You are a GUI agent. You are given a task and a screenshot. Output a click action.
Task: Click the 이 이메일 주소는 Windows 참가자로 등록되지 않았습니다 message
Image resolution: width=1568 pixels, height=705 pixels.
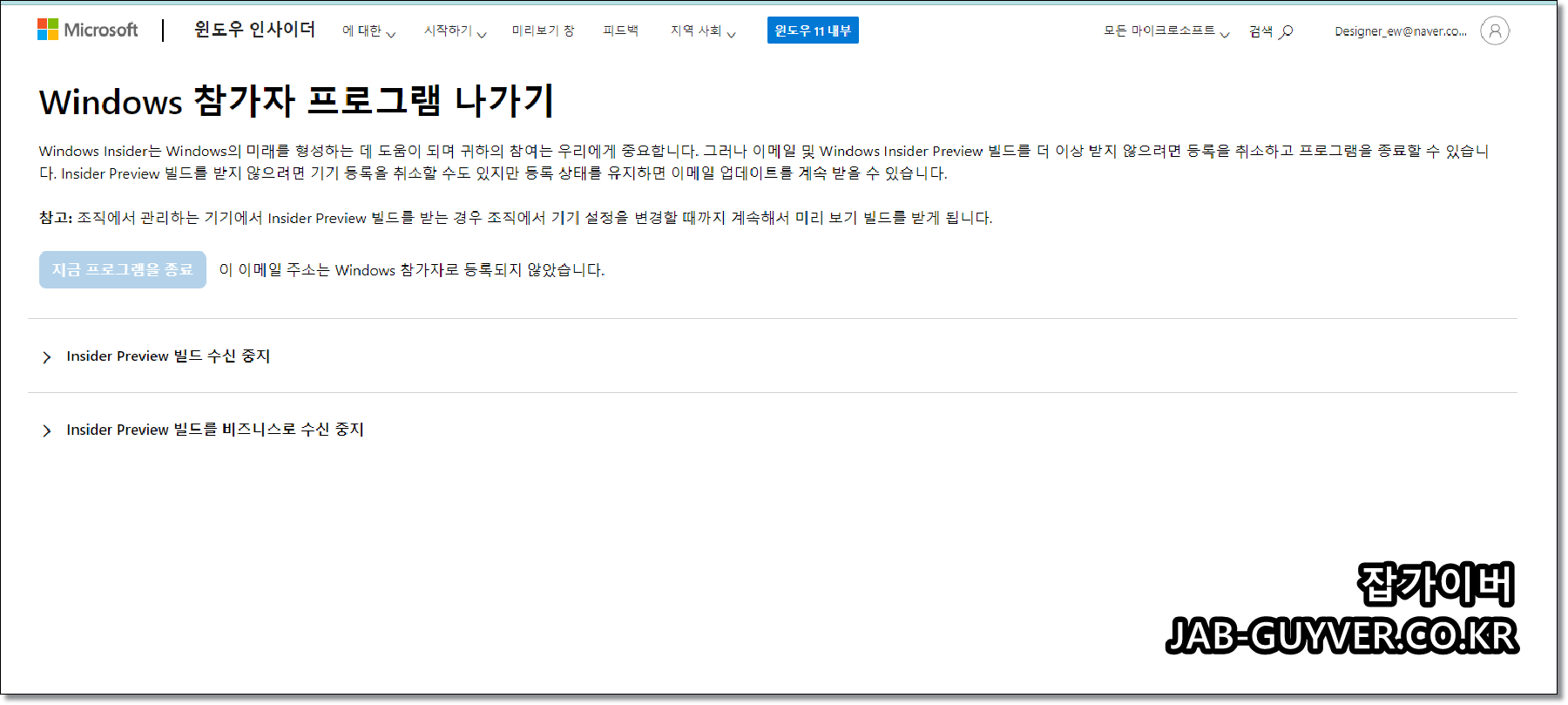[x=412, y=270]
